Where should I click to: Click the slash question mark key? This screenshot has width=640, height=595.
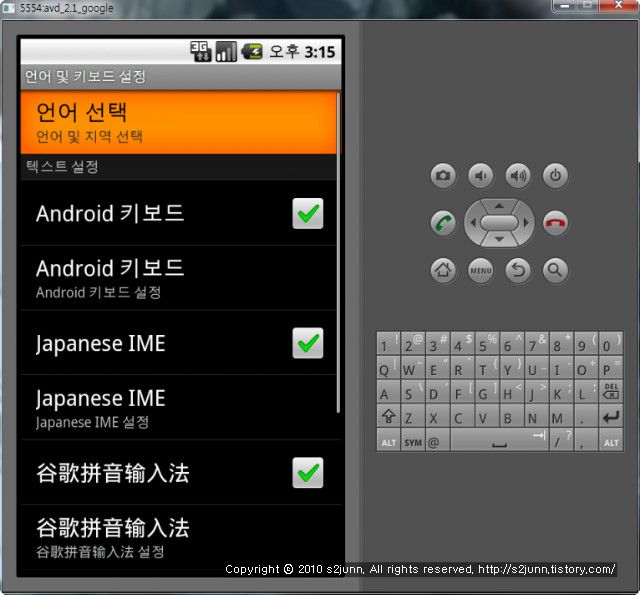(x=561, y=440)
